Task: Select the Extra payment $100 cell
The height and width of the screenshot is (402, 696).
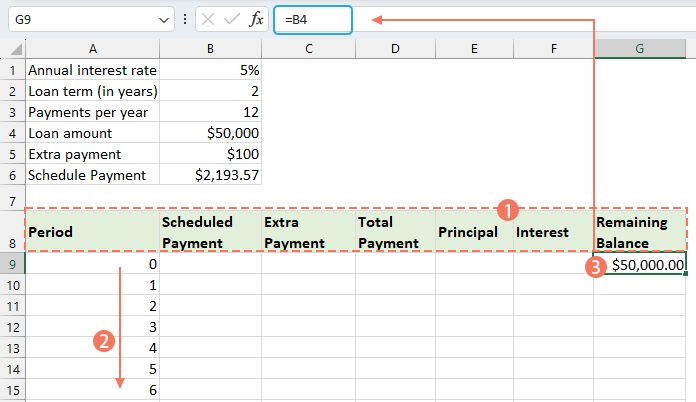Action: 210,154
